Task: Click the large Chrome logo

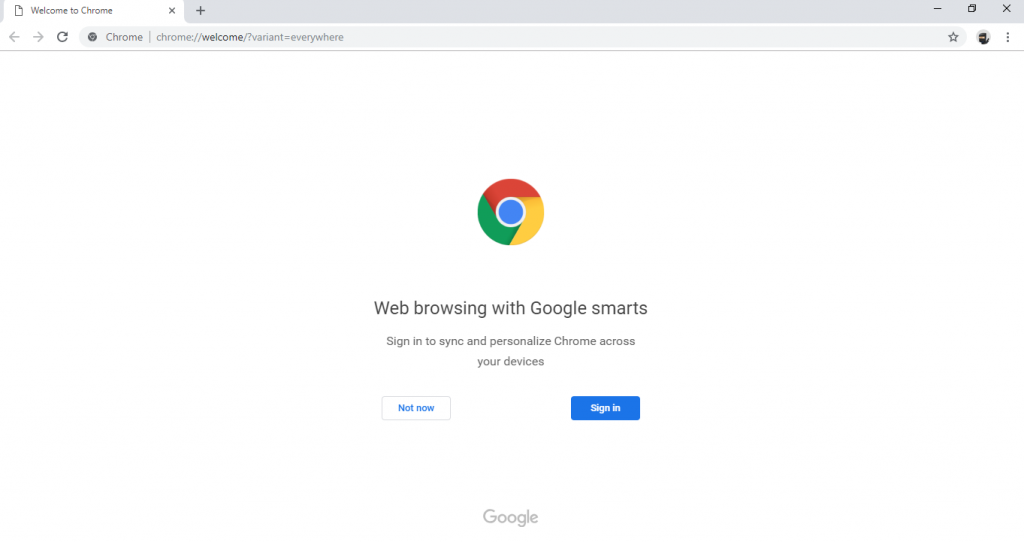Action: pyautogui.click(x=511, y=212)
